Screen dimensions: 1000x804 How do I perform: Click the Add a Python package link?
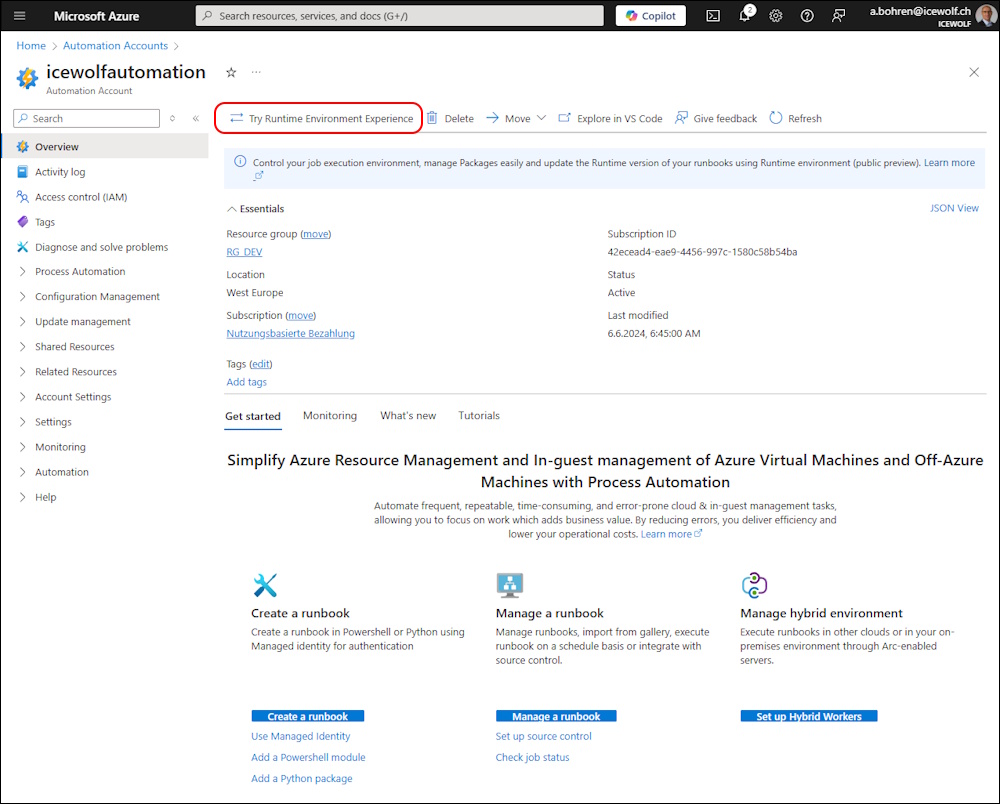[302, 778]
